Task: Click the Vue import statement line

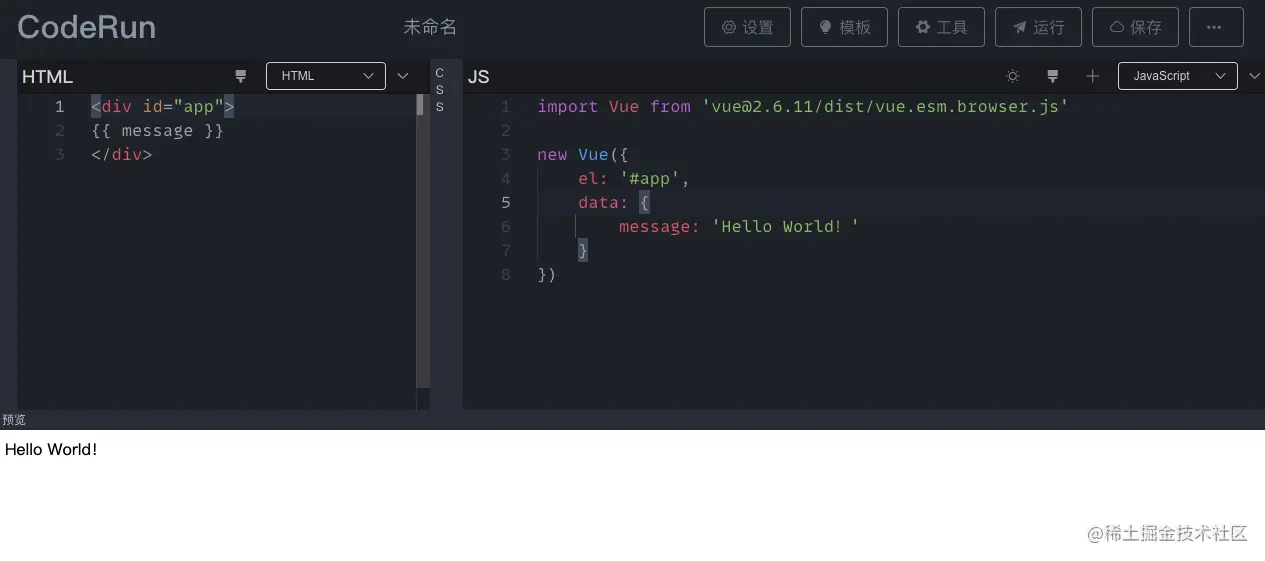Action: [803, 106]
